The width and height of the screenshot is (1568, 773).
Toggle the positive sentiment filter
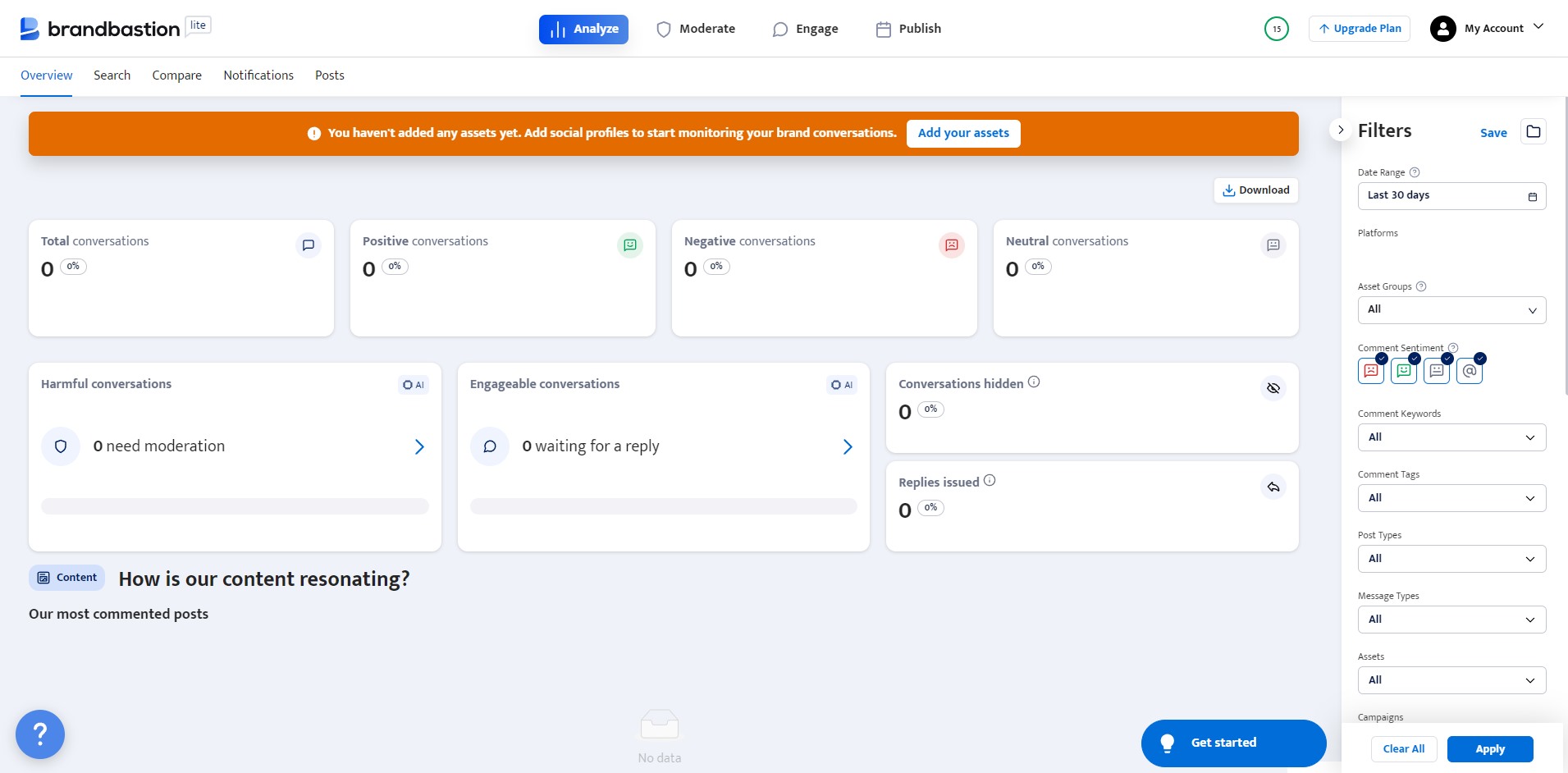point(1403,370)
